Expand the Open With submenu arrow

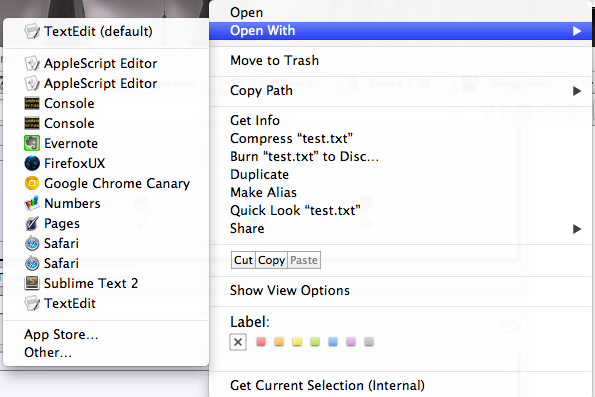click(x=577, y=31)
